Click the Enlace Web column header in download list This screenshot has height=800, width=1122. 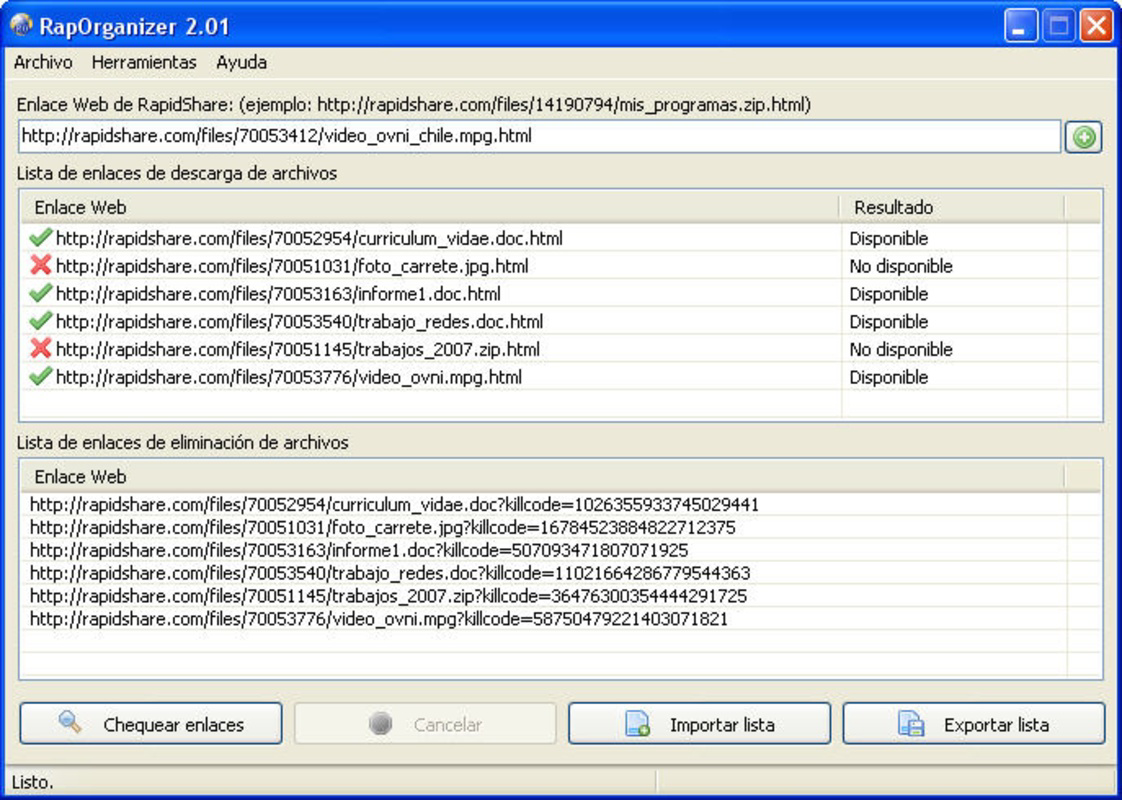(x=430, y=208)
